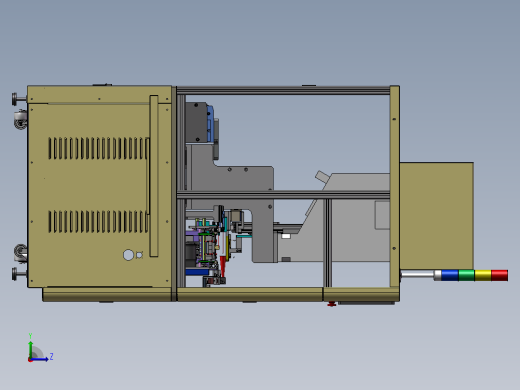
Task: Select the dark gray motor housing at top
Action: 196,123
